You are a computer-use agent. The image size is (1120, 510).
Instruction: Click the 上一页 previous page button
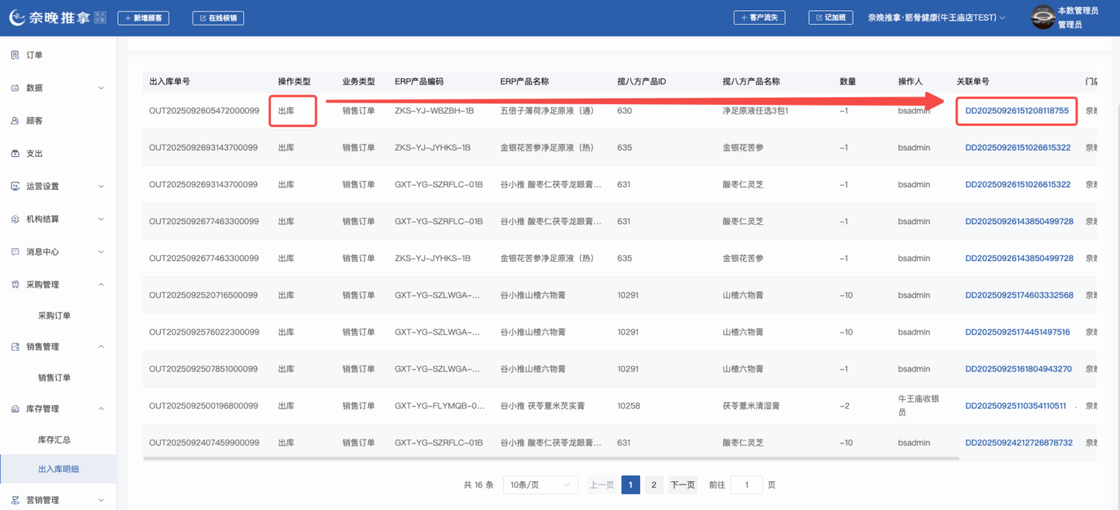pos(601,485)
